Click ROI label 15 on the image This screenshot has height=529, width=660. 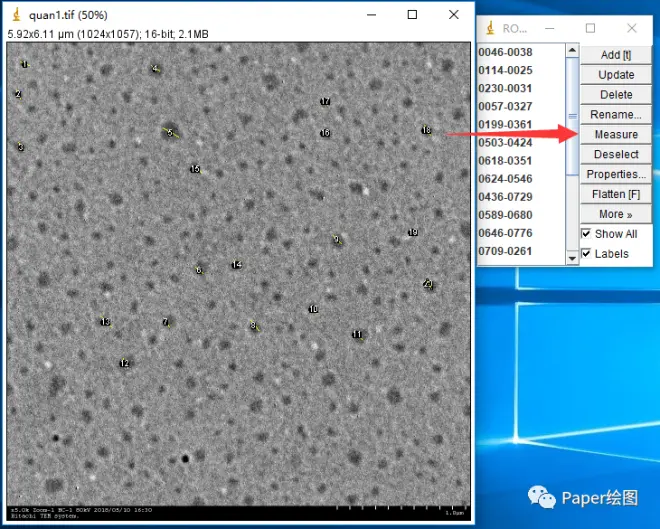[x=195, y=169]
